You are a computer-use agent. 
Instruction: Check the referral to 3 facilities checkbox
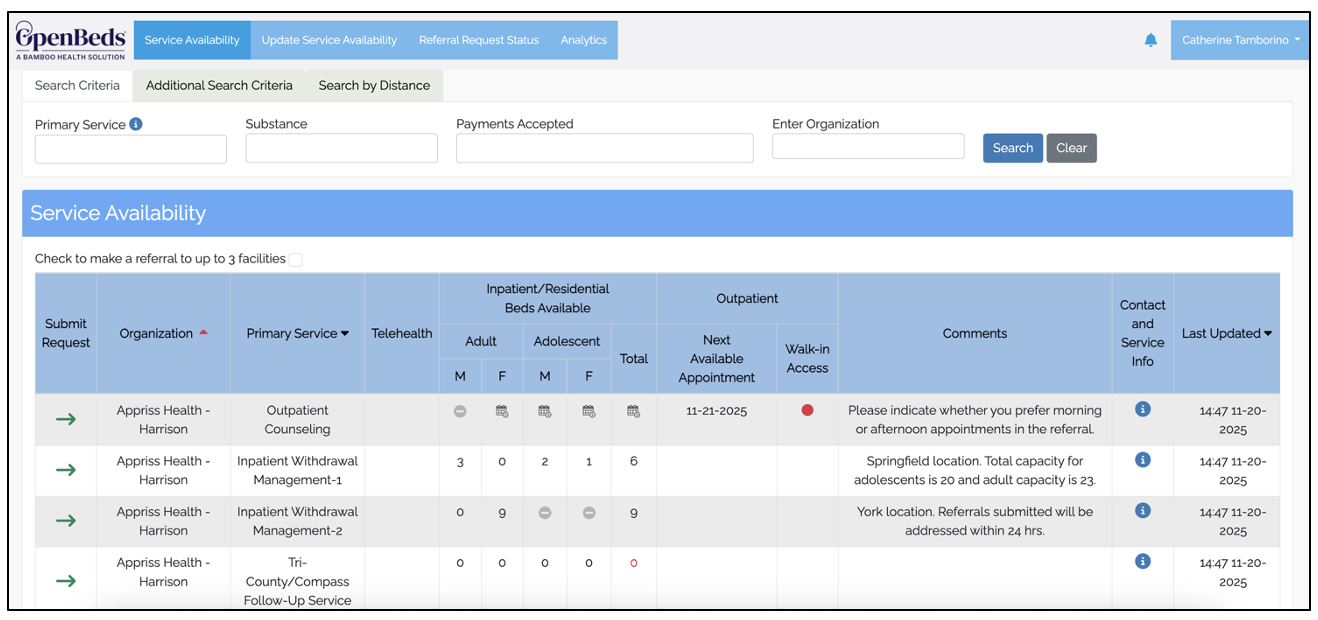(x=295, y=259)
